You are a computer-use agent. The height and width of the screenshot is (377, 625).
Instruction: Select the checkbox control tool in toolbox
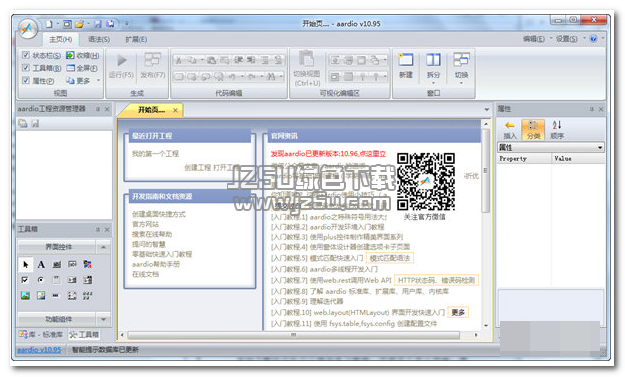[x=25, y=280]
